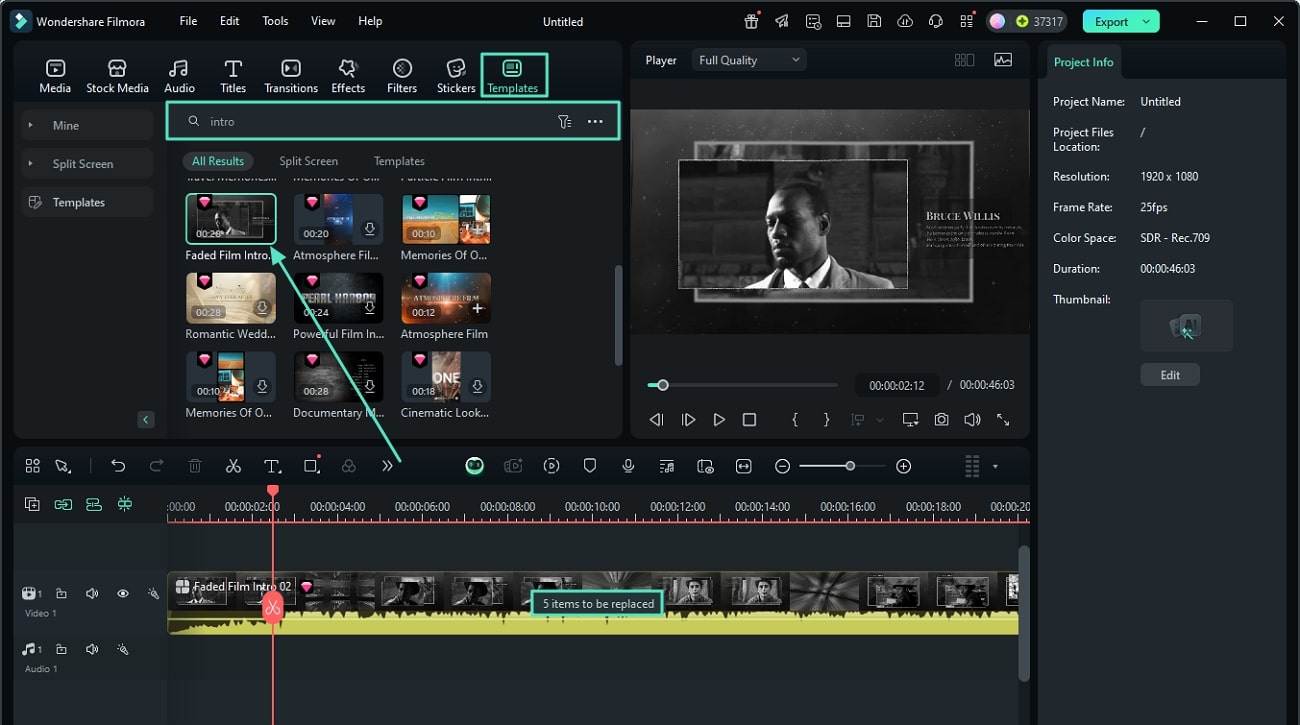The height and width of the screenshot is (725, 1300).
Task: Open the Transitions panel
Action: click(x=291, y=76)
